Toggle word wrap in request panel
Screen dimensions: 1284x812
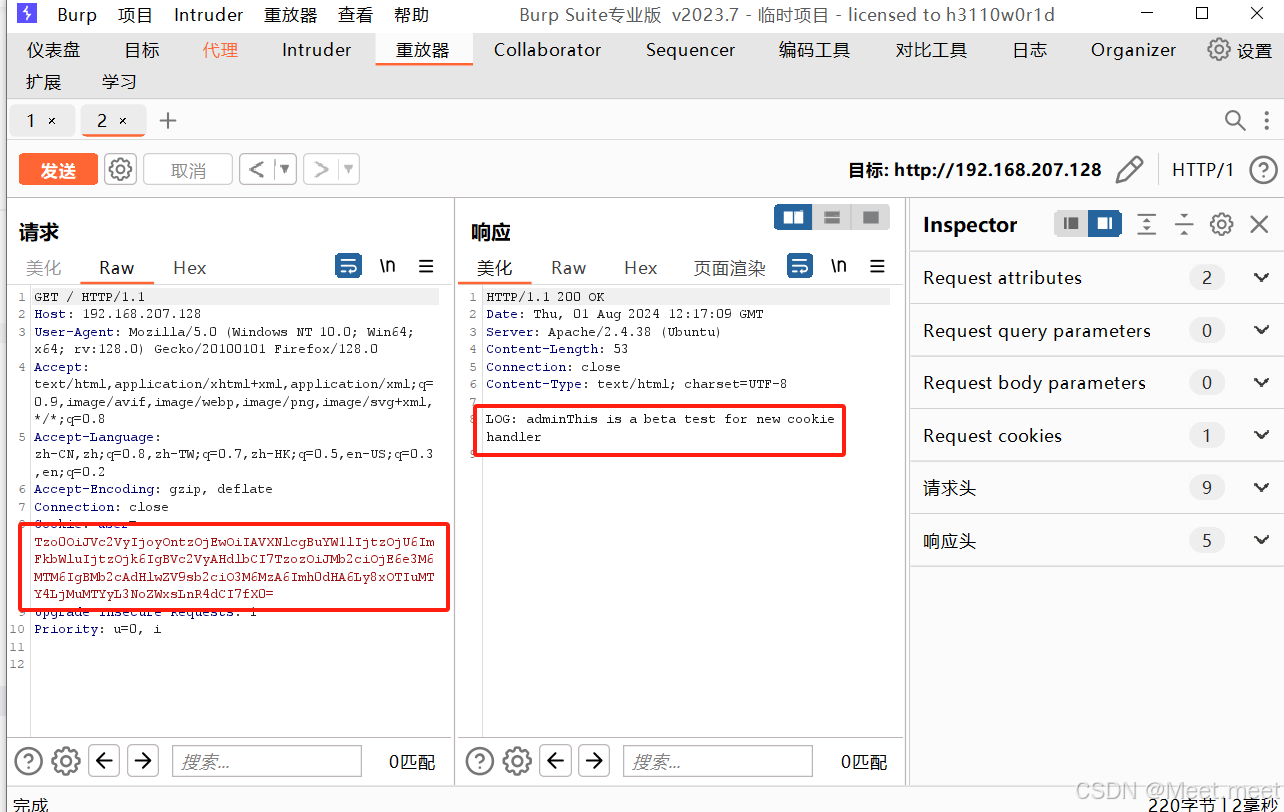point(347,266)
